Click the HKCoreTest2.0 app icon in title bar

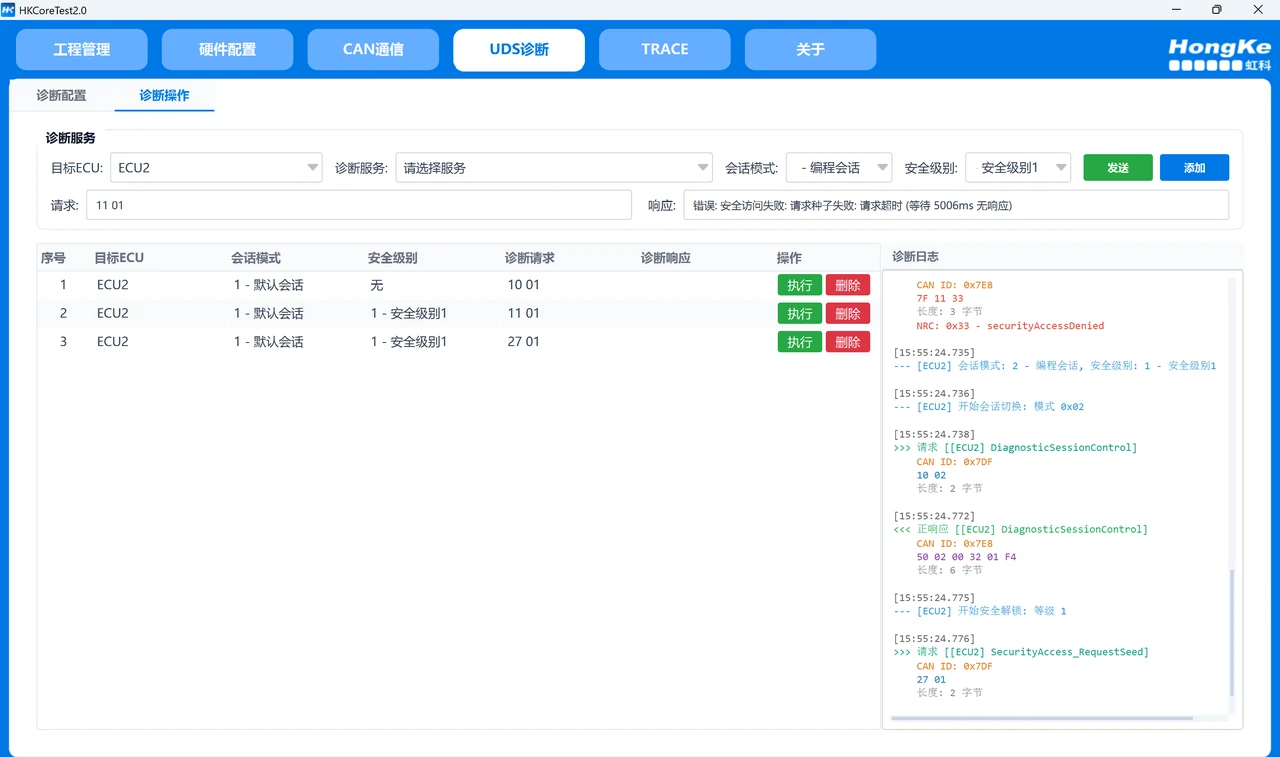9,9
